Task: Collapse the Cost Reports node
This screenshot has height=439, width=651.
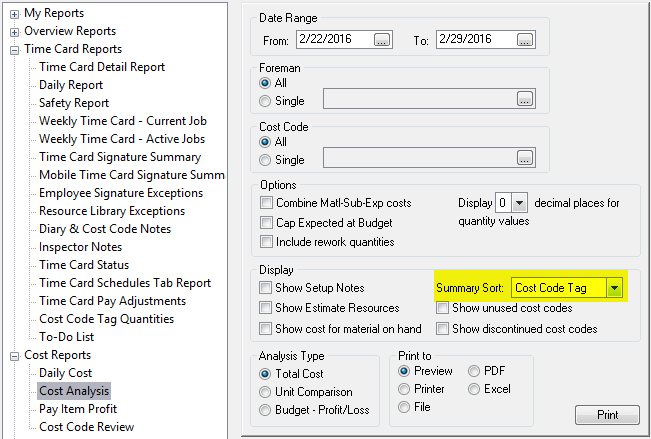Action: [15, 356]
